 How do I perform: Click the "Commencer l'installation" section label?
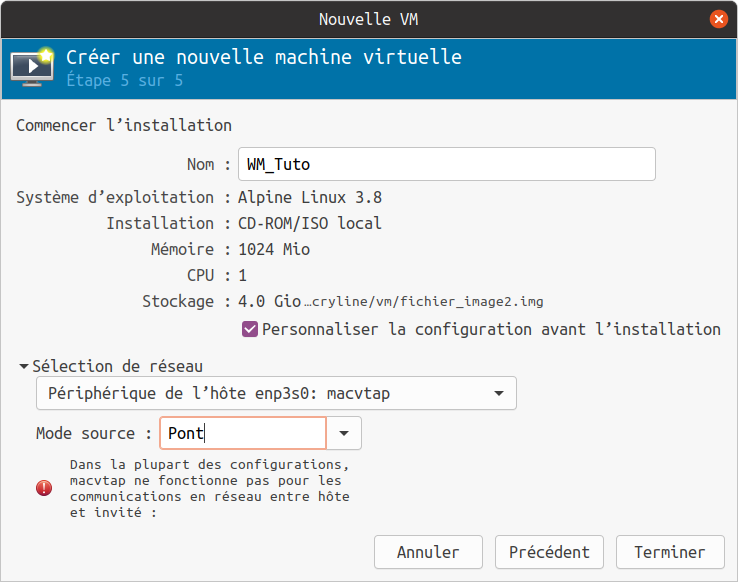pos(124,125)
